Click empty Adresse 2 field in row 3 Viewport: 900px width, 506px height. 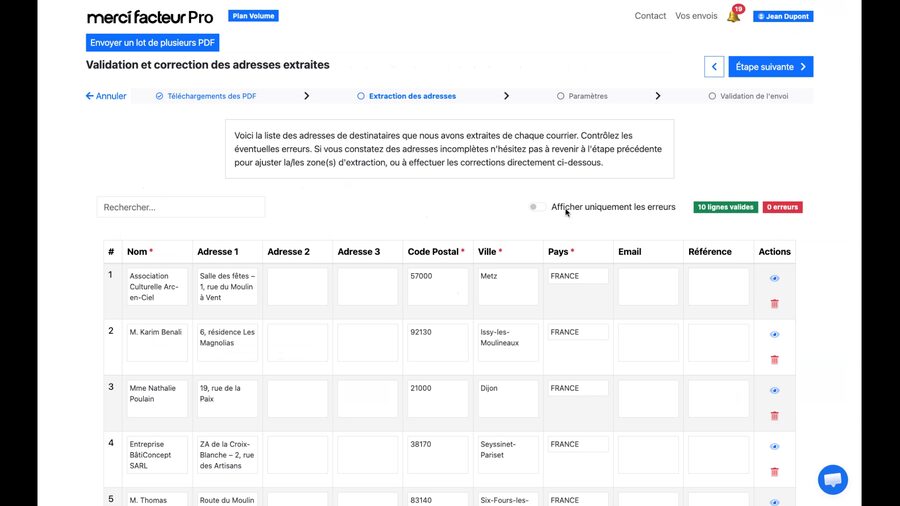tap(297, 399)
